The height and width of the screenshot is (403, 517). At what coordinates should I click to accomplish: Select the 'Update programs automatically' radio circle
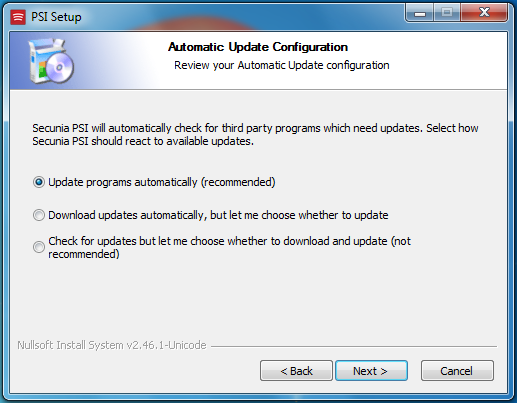39,182
